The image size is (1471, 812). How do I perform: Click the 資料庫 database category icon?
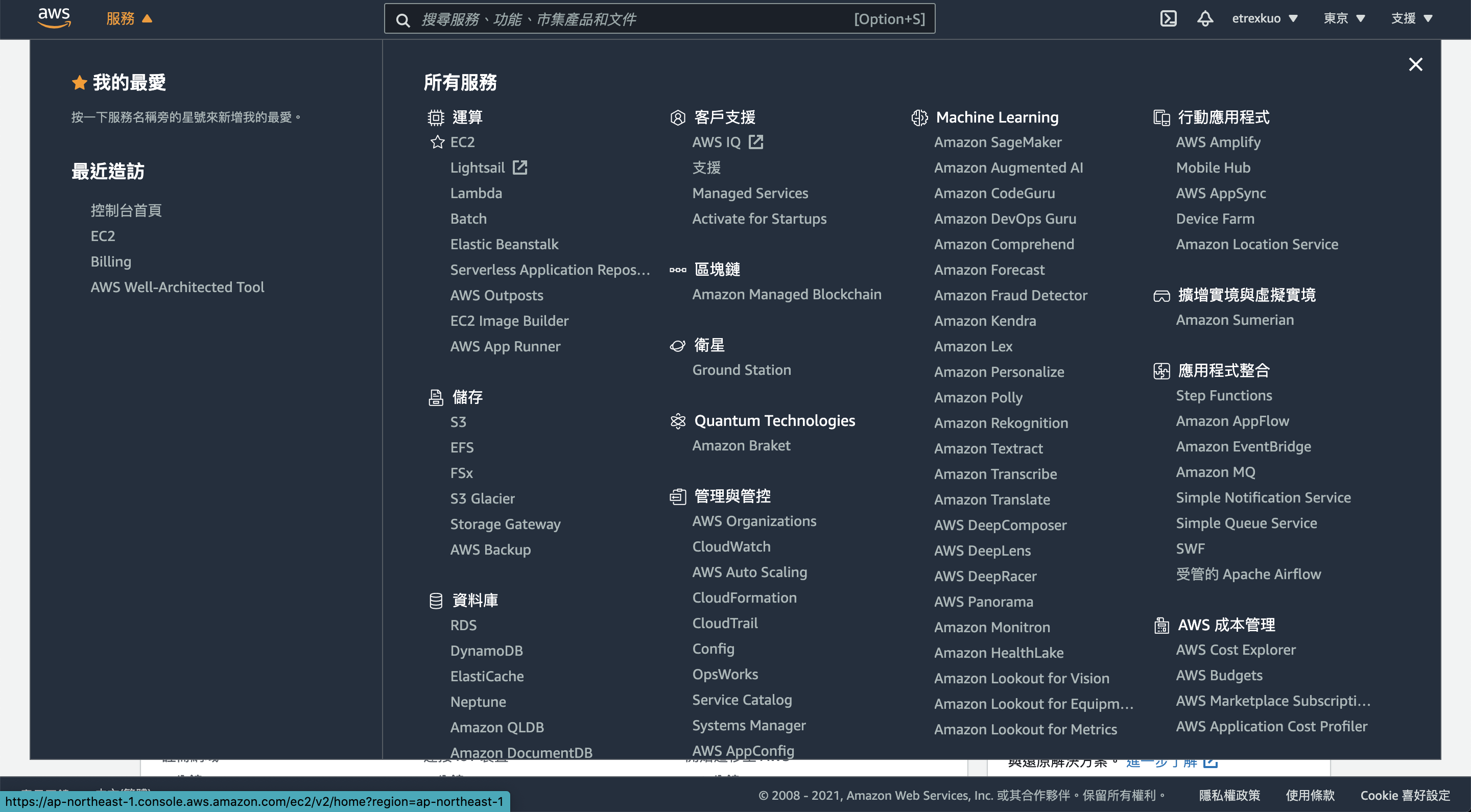[436, 601]
